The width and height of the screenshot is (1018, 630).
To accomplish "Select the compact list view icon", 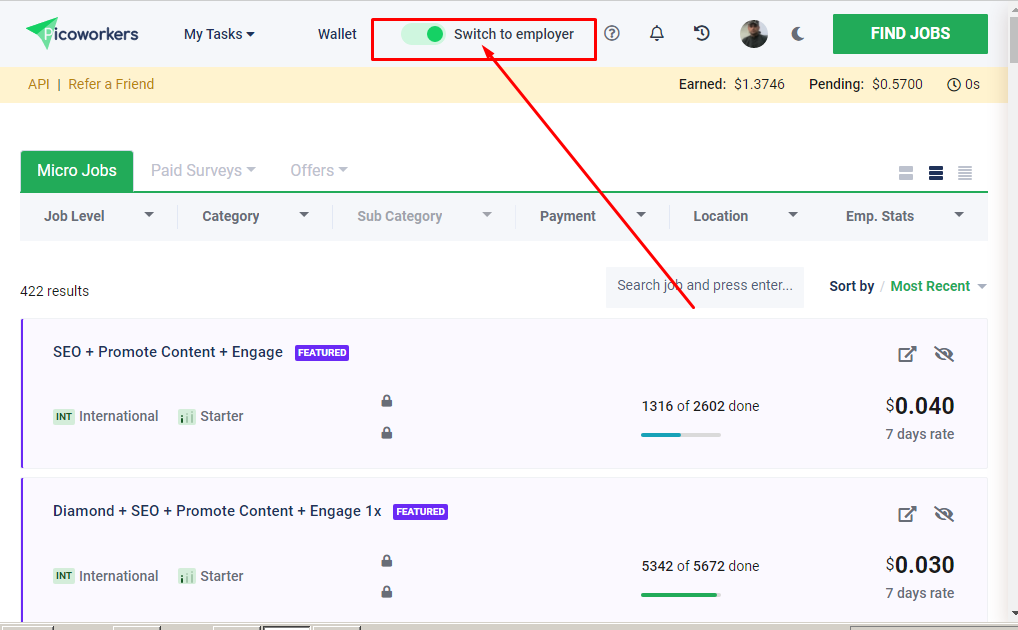I will coord(965,173).
